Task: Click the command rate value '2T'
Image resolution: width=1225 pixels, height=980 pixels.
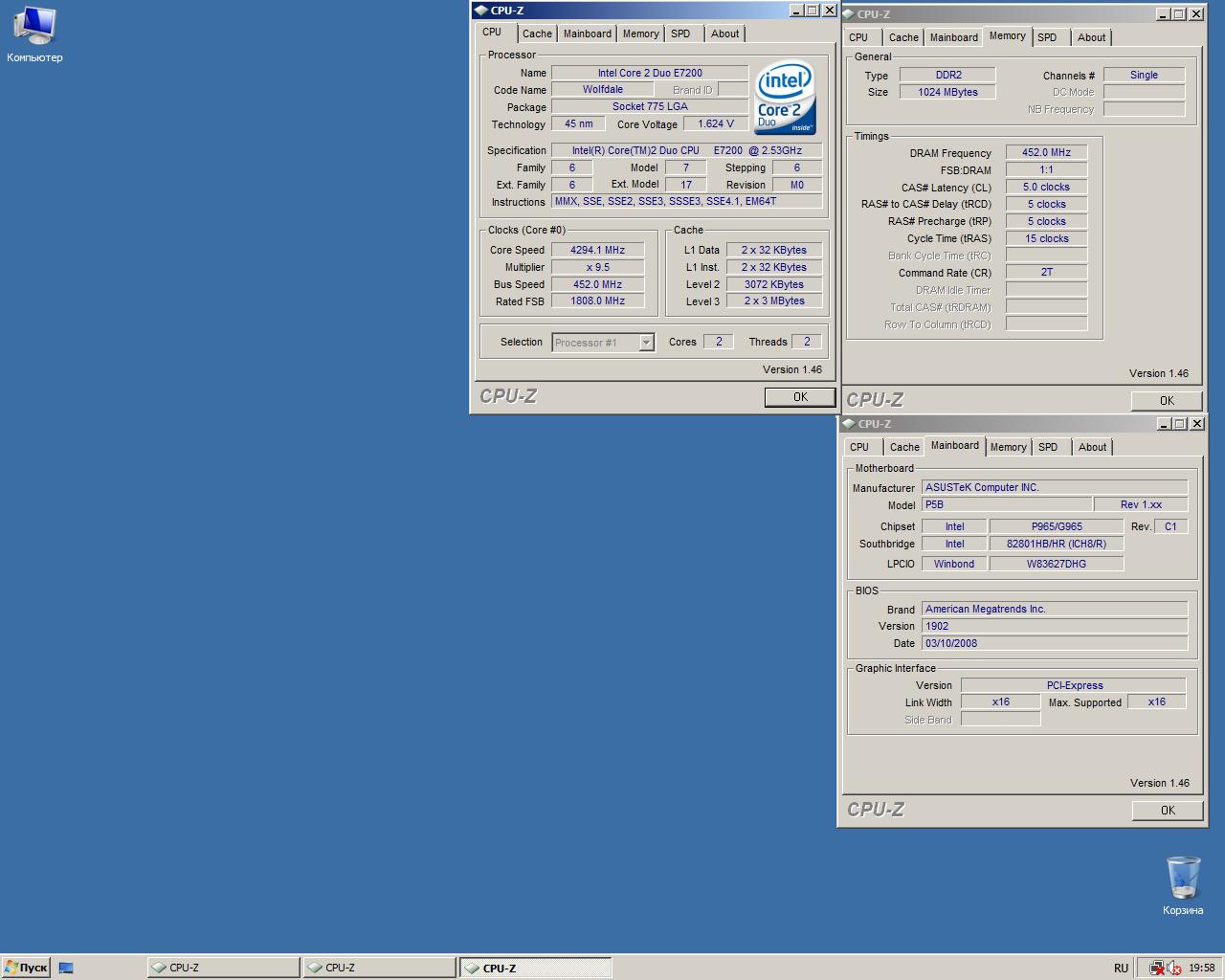Action: click(x=1046, y=273)
